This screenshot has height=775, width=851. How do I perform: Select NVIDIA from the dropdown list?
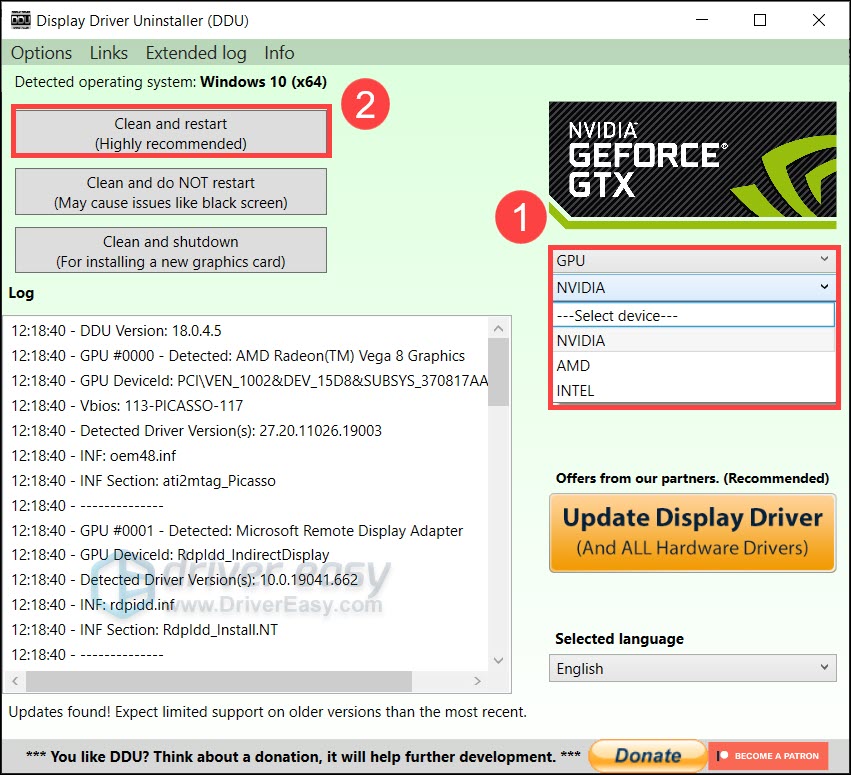coord(694,340)
